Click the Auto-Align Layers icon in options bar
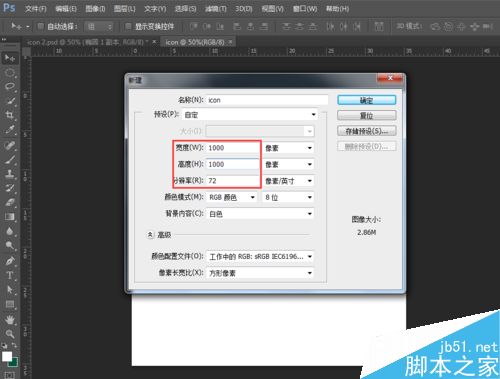Image resolution: width=500 pixels, height=379 pixels. [379, 26]
